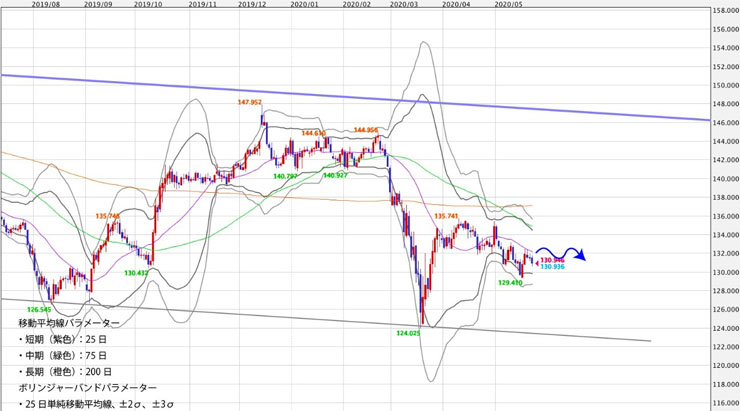Click the ボリンジャーバンドパラメーター heading
Screen dimensions: 740x411
[88, 388]
